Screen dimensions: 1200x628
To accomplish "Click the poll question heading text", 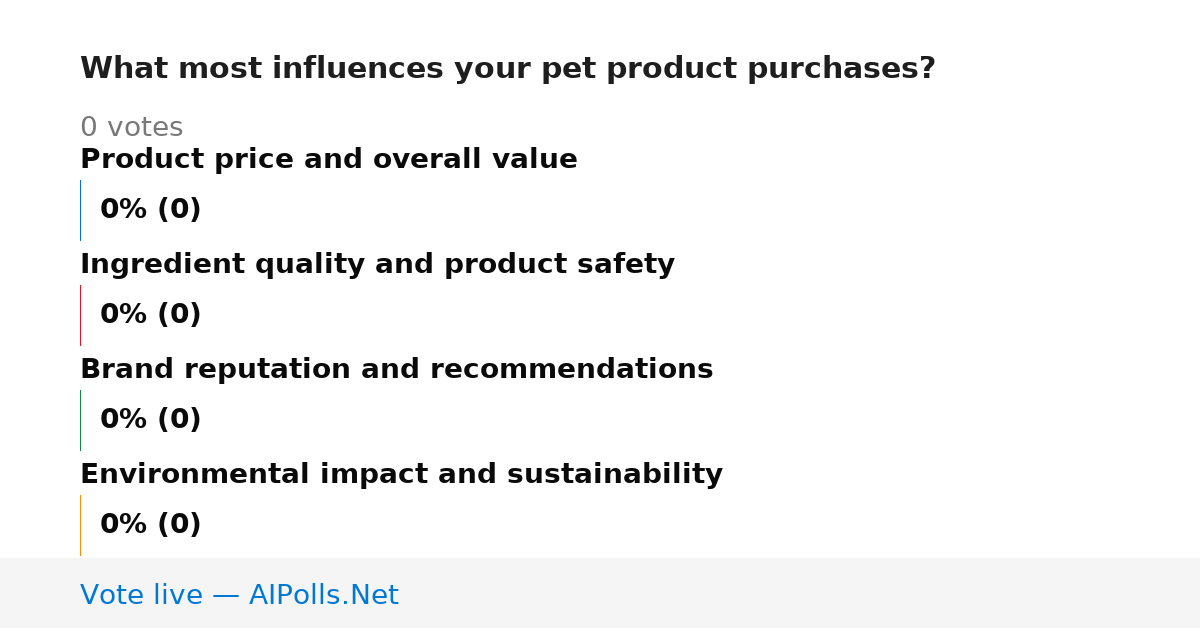I will (508, 69).
